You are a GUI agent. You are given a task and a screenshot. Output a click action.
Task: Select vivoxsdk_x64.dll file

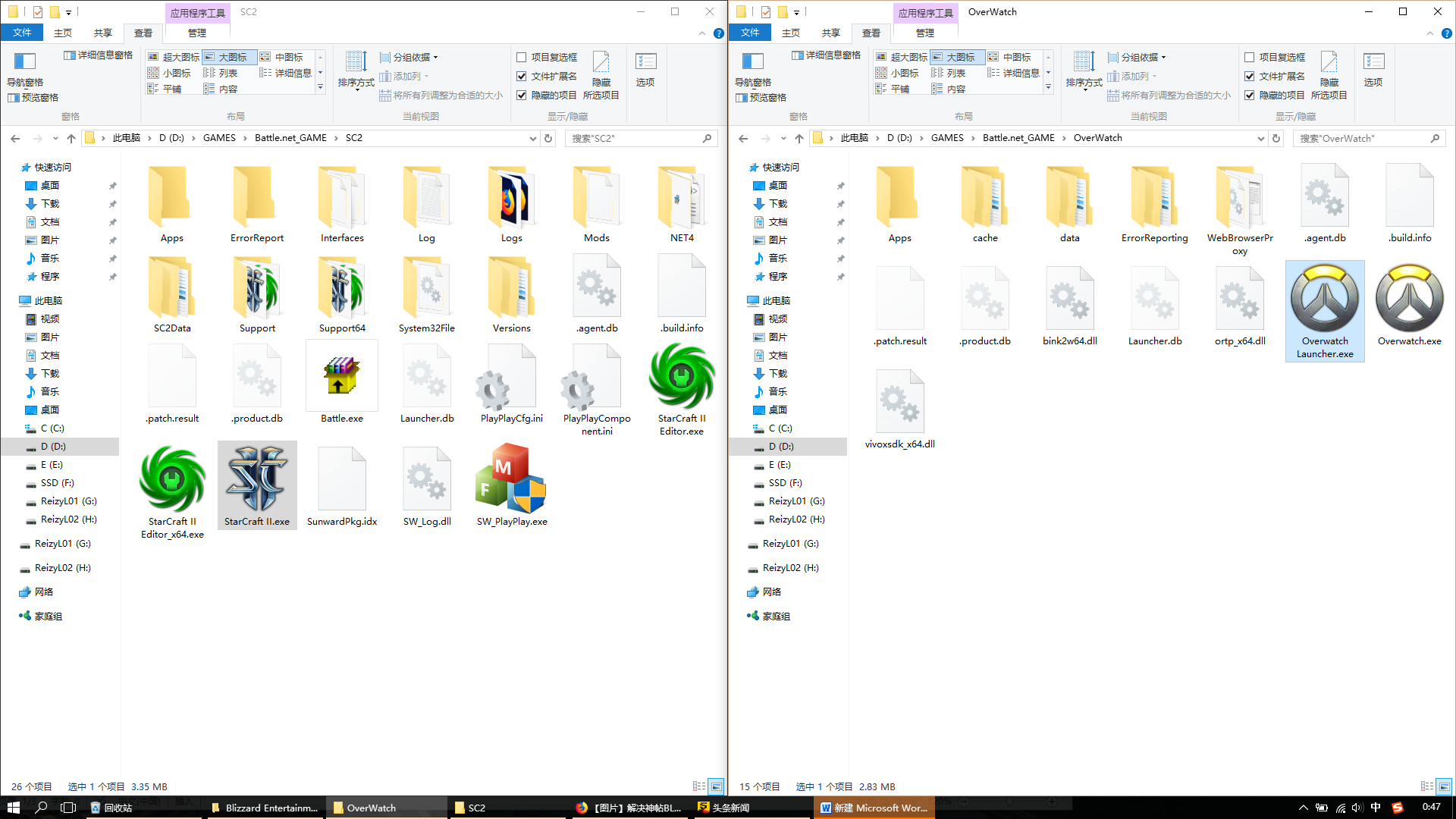[900, 409]
